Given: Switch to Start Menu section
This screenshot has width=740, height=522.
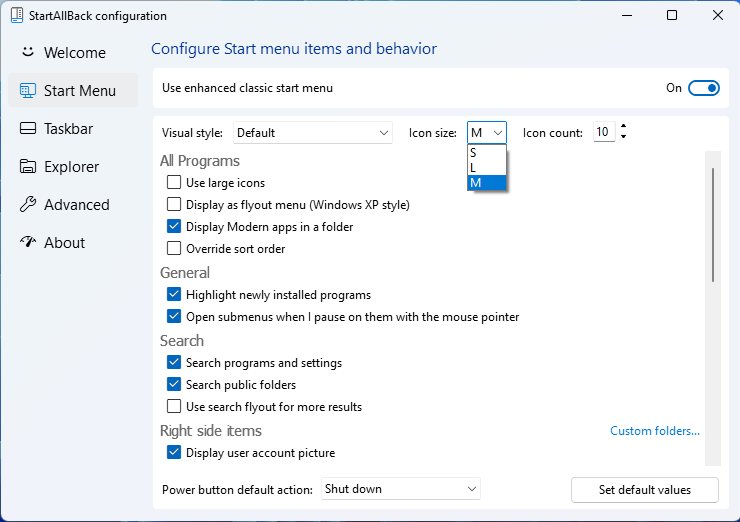Looking at the screenshot, I should [x=73, y=90].
